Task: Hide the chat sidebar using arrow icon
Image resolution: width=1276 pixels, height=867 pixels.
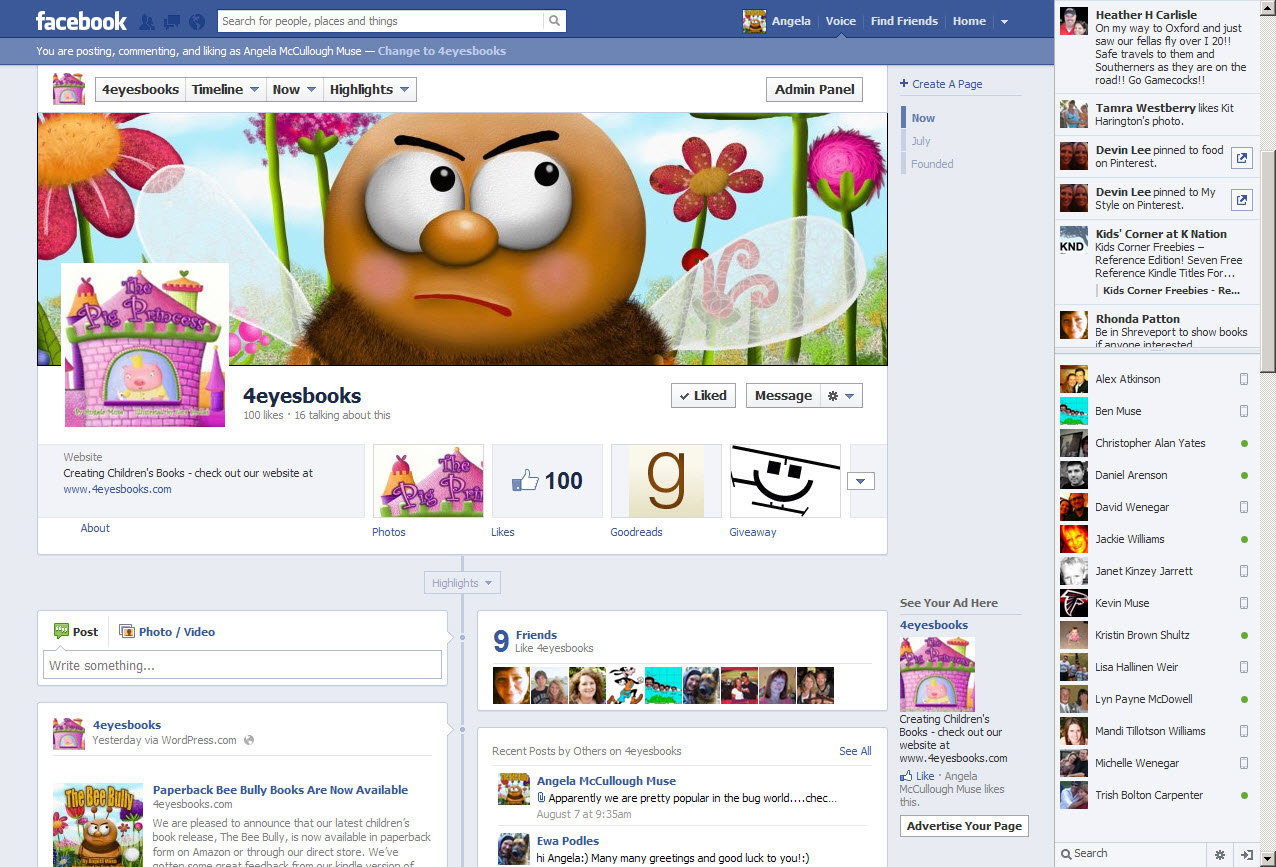Action: pos(1246,854)
